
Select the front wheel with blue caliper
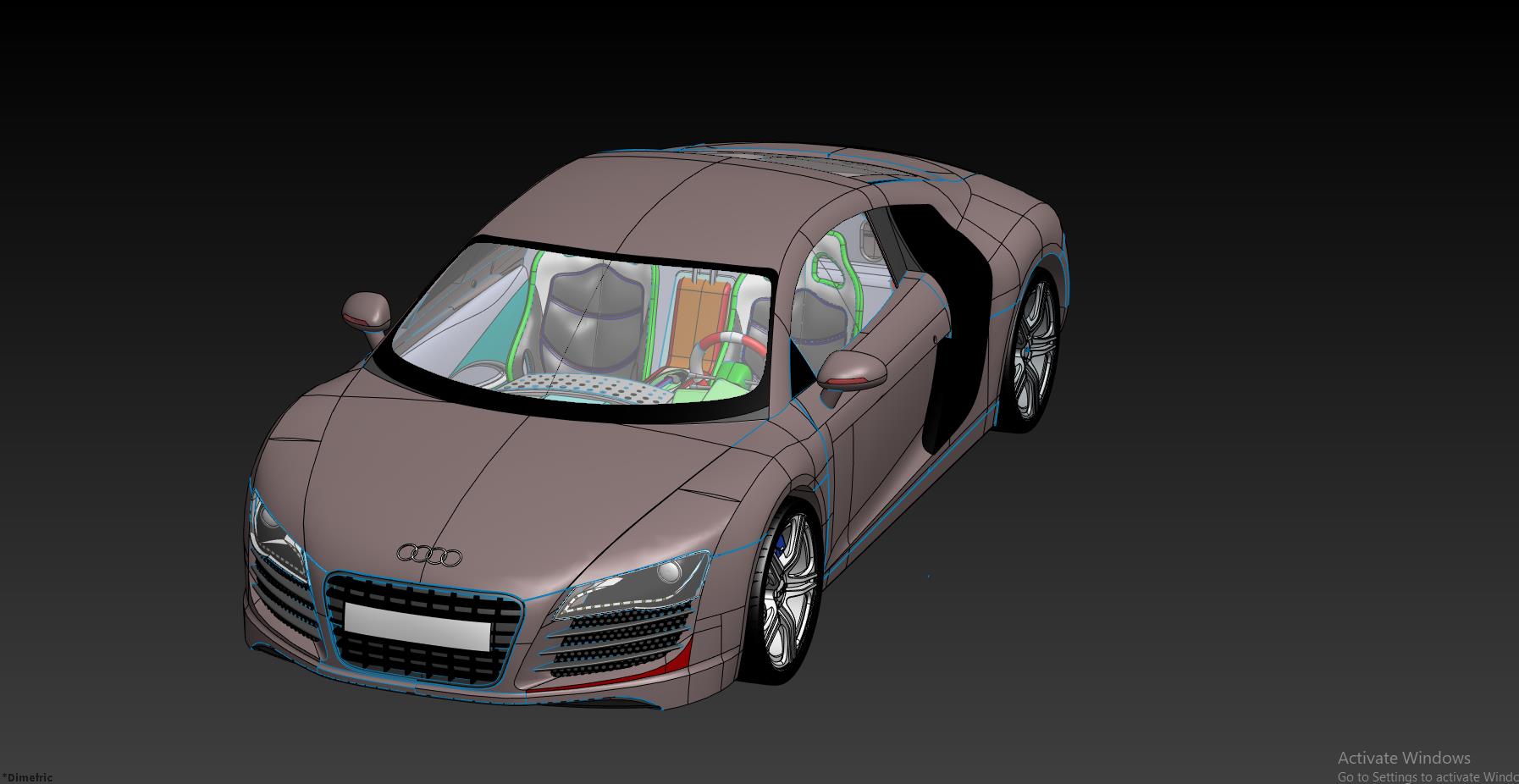point(787,591)
